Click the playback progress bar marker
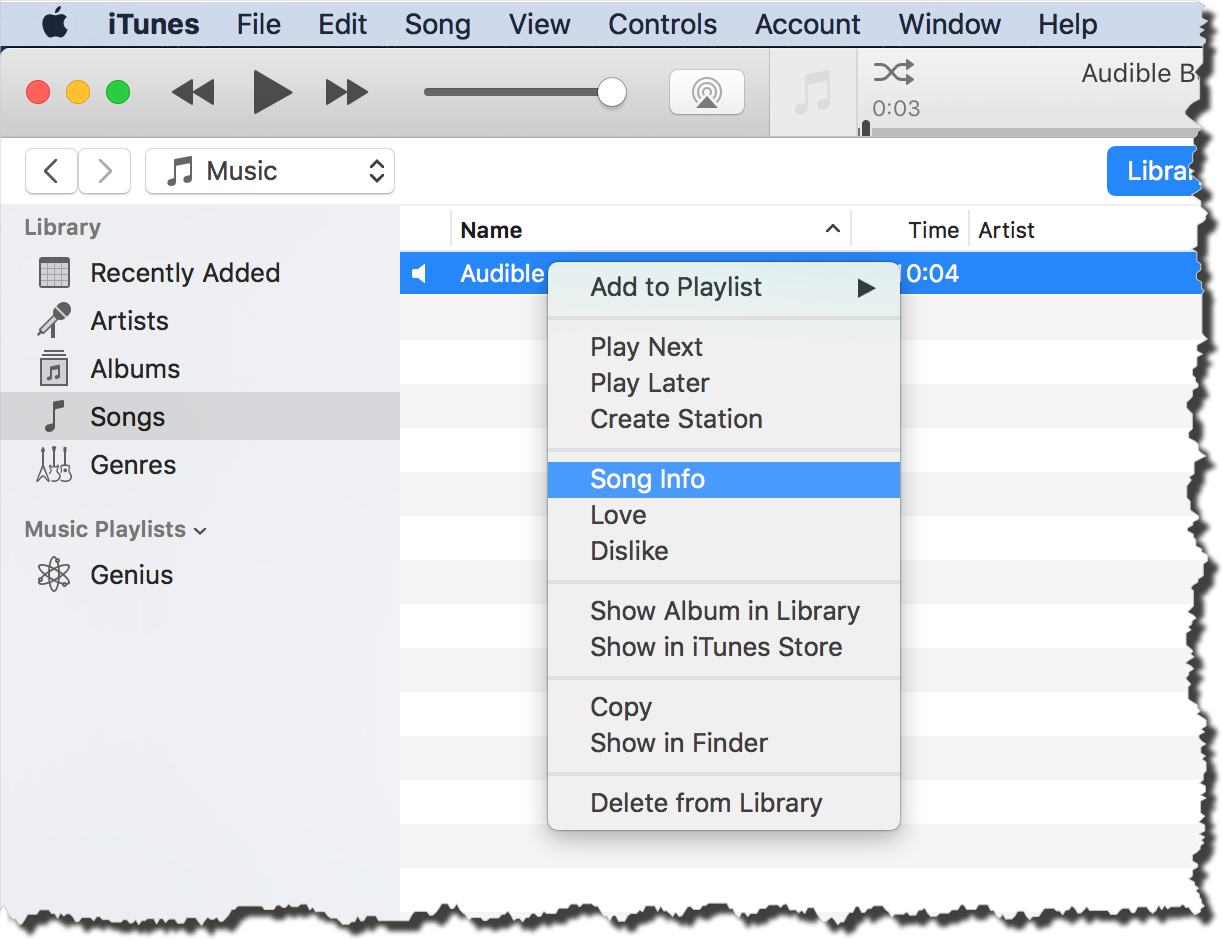Viewport: 1222px width, 940px height. (x=865, y=129)
